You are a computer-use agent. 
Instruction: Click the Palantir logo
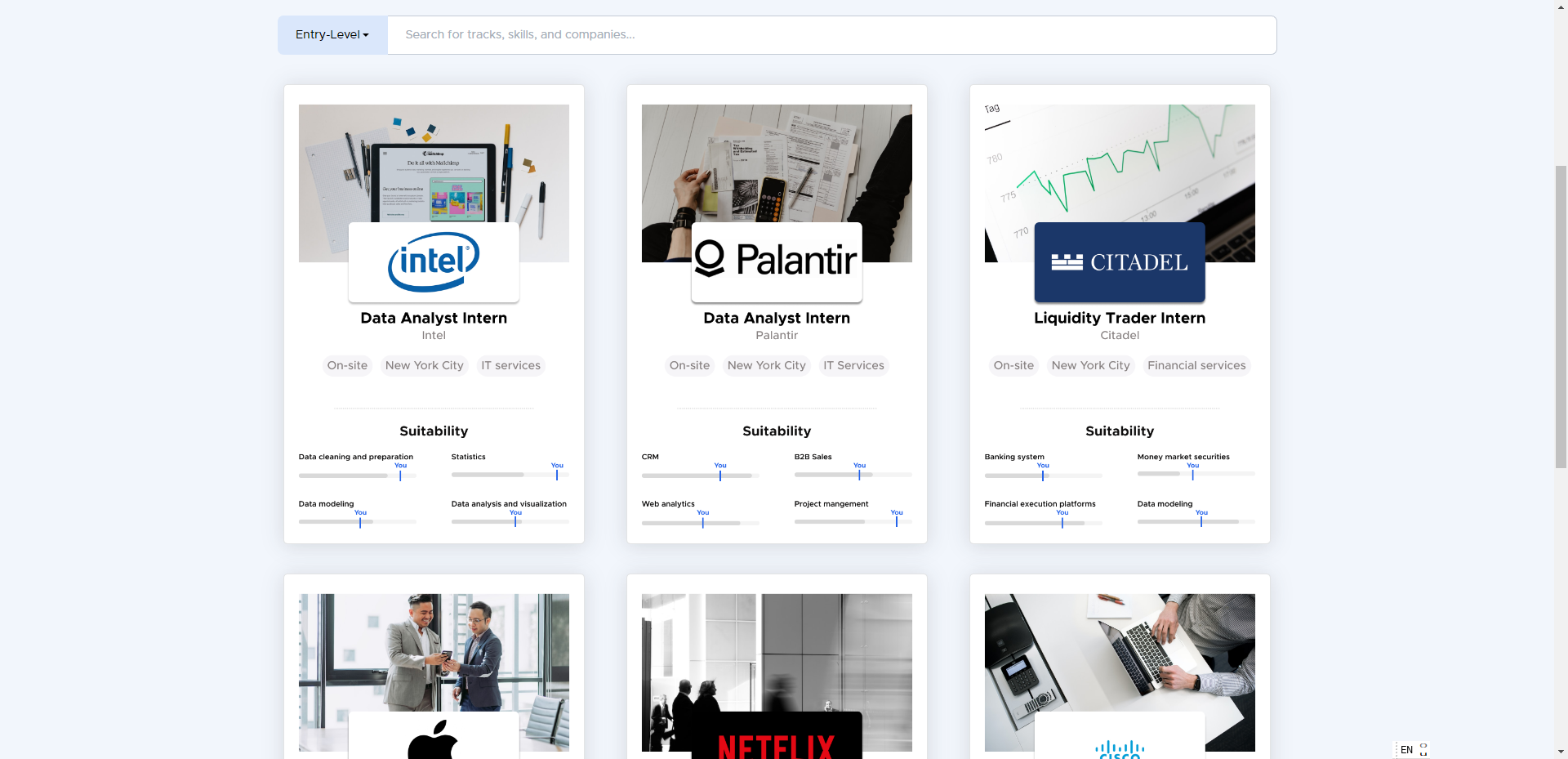[777, 262]
